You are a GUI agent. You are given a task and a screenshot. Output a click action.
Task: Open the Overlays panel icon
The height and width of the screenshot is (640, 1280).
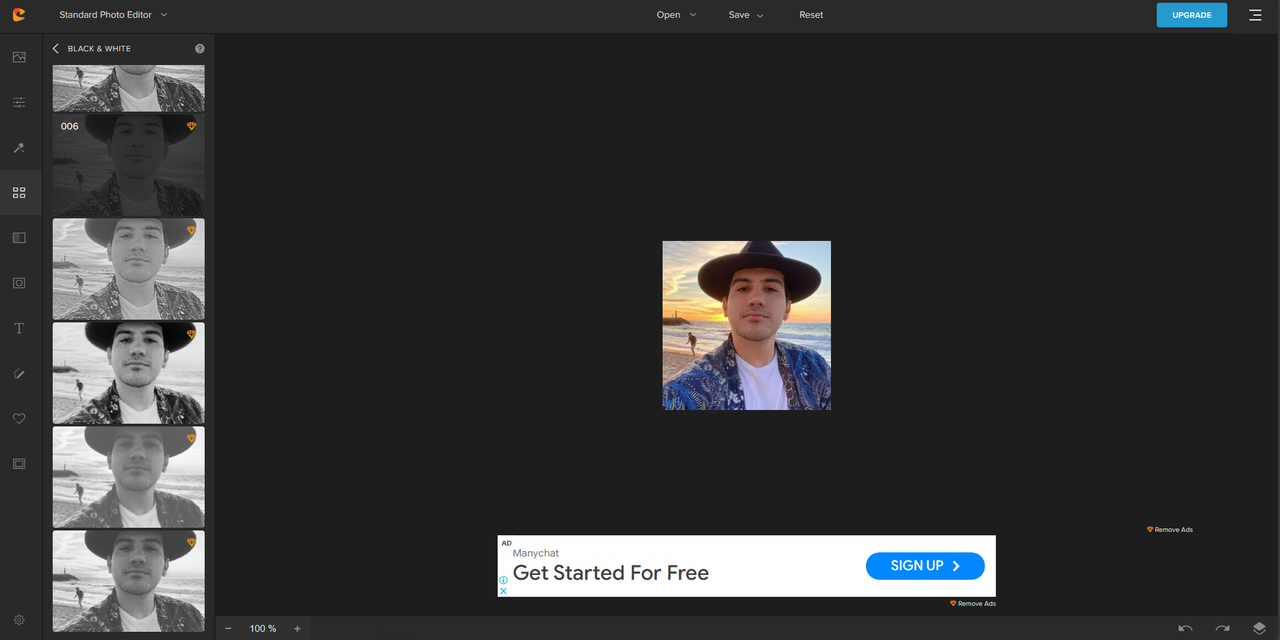click(19, 238)
